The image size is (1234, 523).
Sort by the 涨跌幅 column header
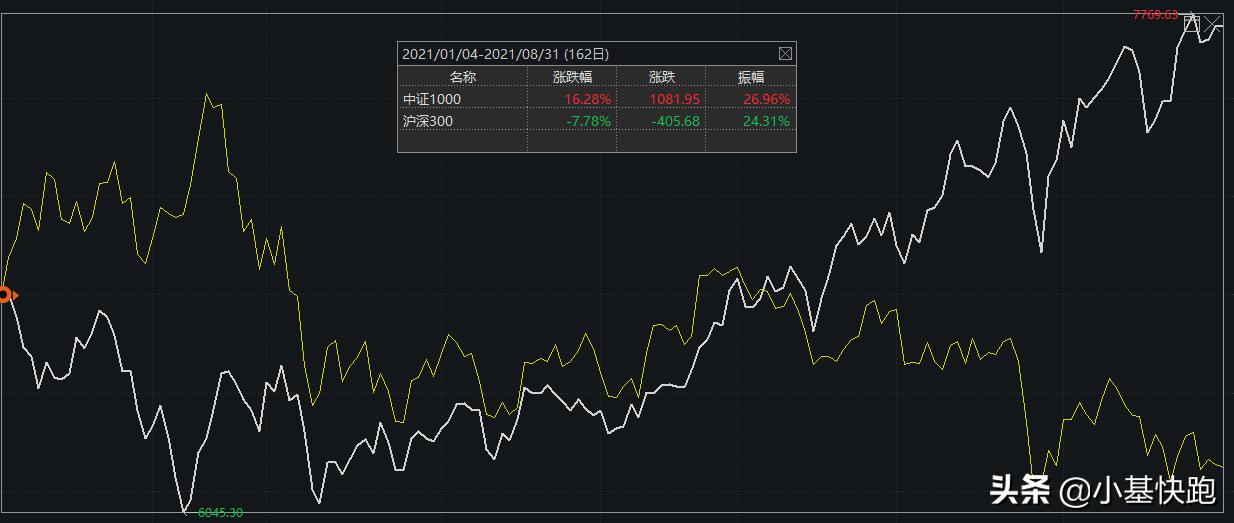[573, 77]
